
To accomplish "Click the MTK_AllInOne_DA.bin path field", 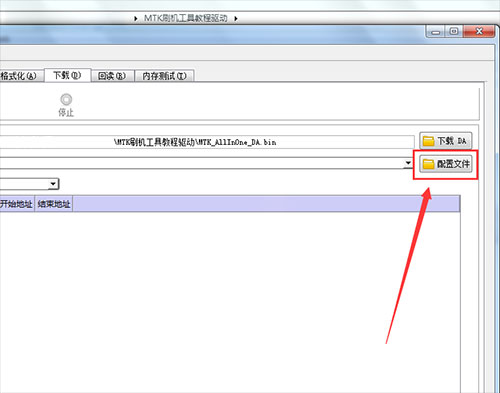I will 207,142.
